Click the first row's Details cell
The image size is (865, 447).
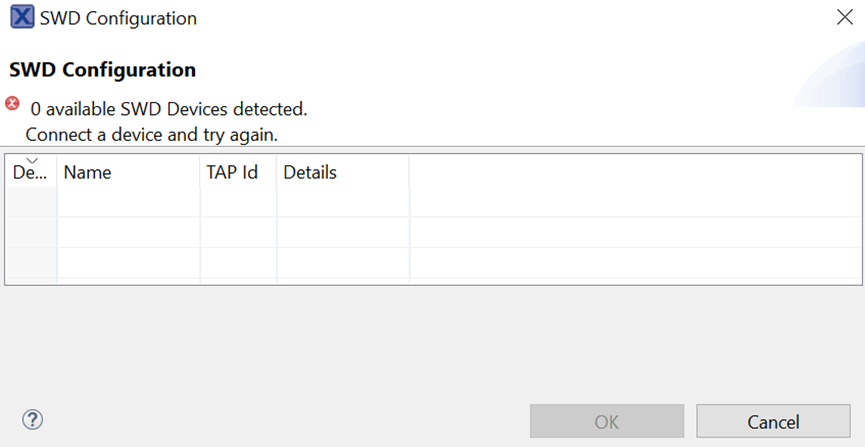pos(342,202)
